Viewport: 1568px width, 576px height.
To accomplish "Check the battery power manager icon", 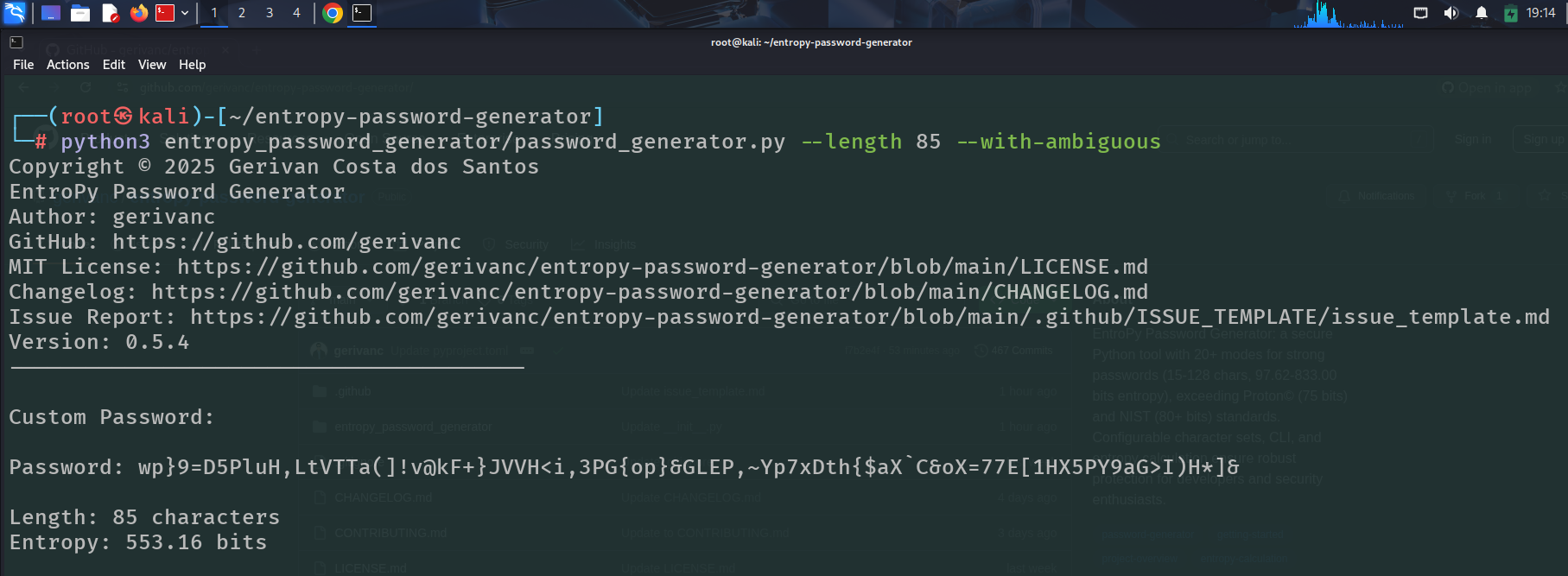I will [x=1510, y=13].
